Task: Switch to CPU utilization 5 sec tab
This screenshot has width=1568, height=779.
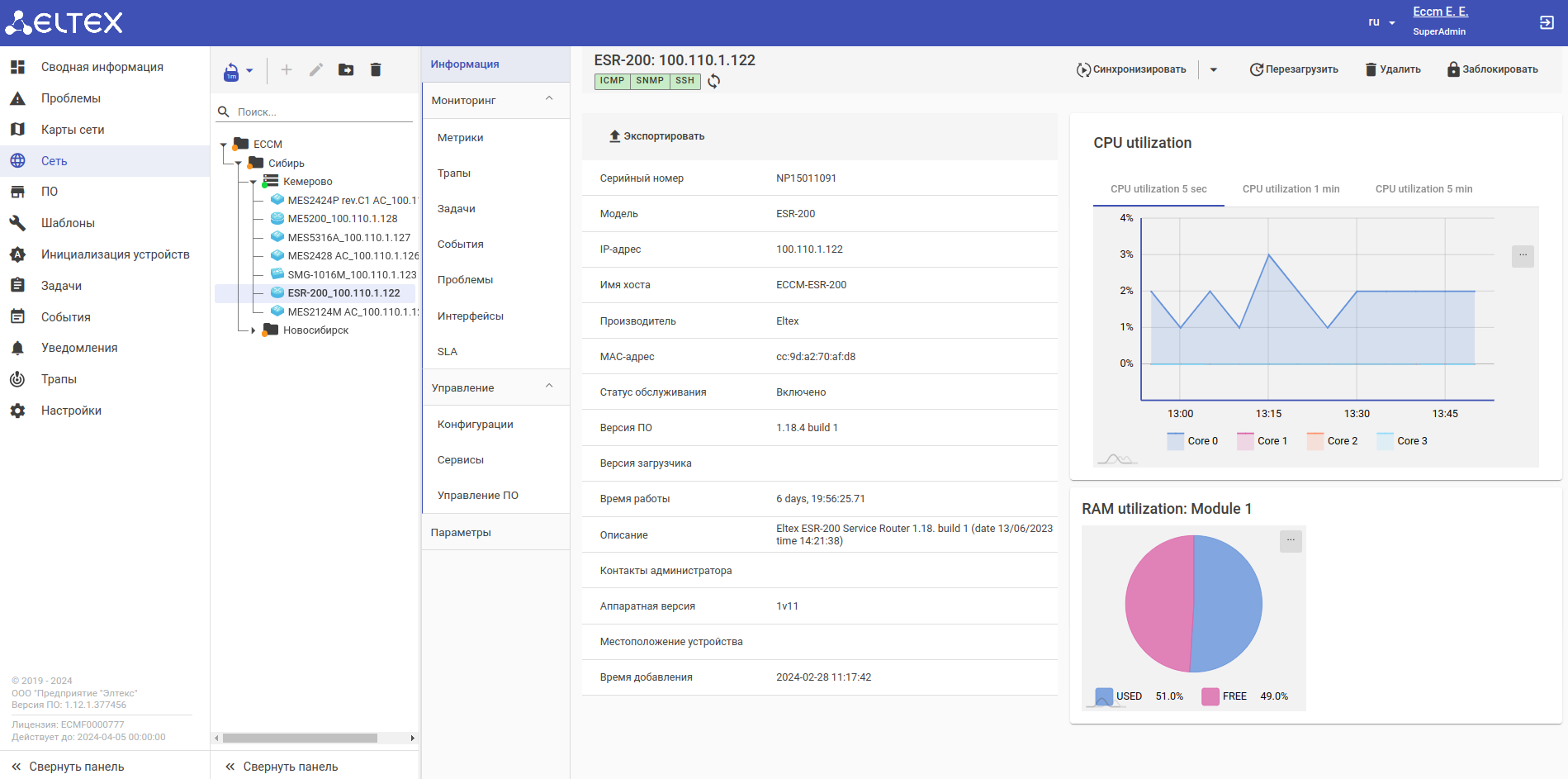Action: point(1158,189)
